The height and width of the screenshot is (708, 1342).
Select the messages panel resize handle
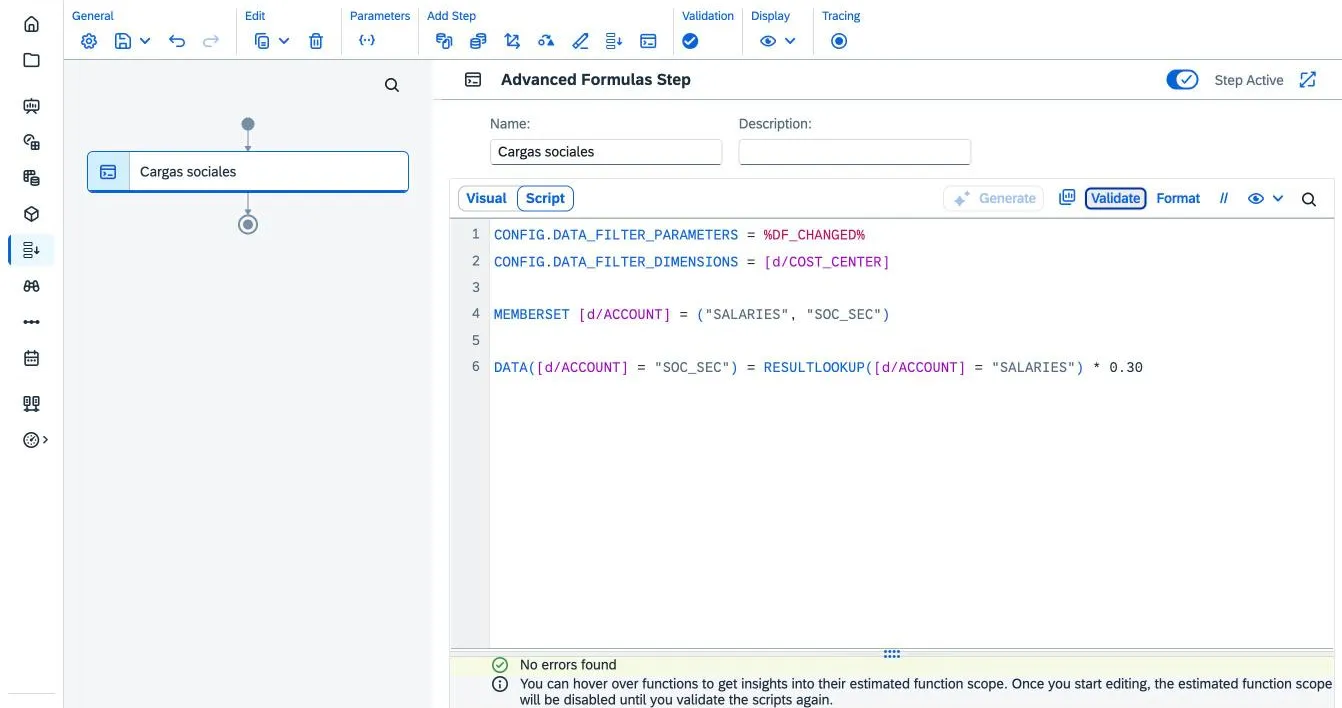892,654
